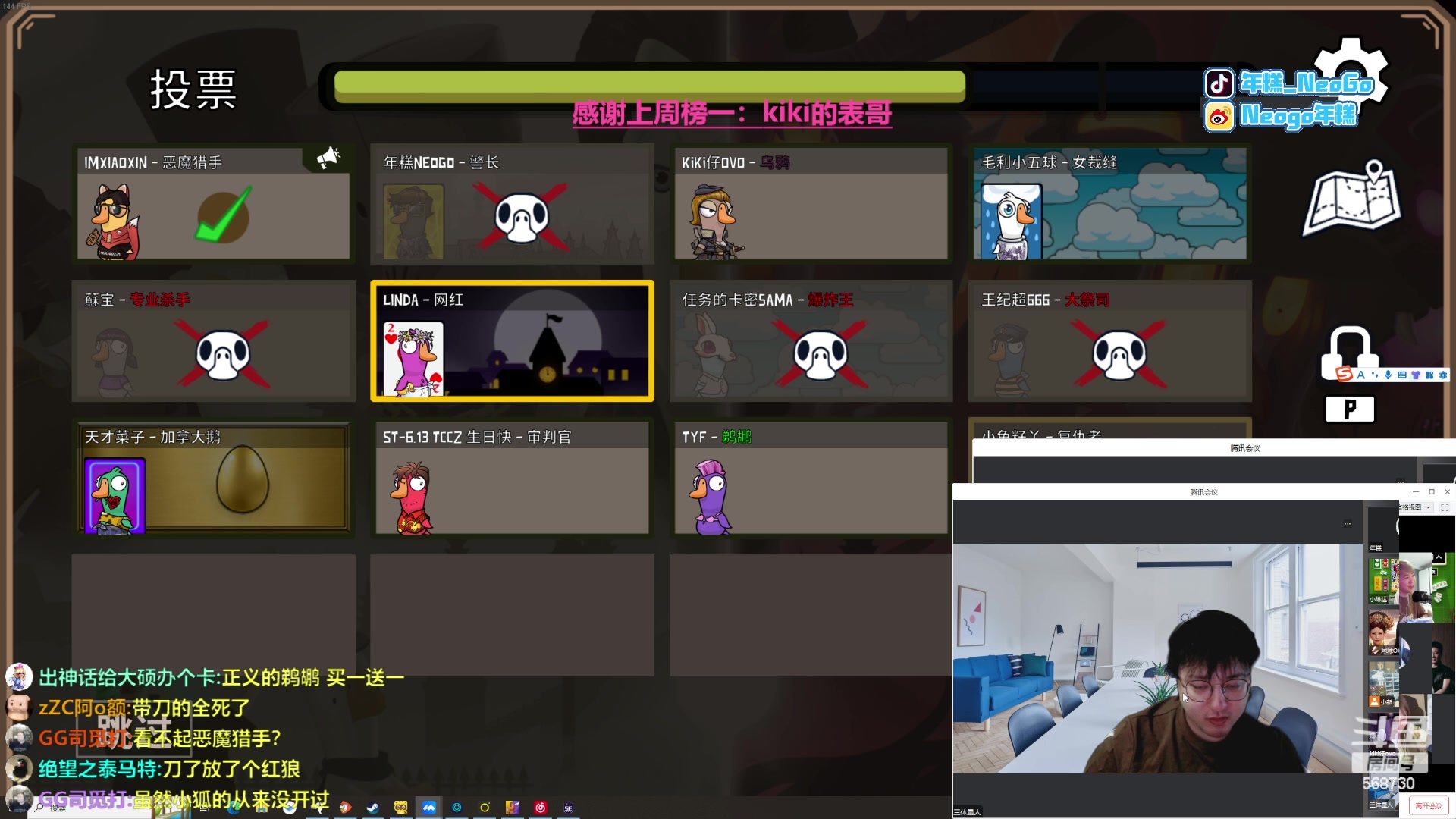Select the 年糕 participant thumbnail
This screenshot has height=819, width=1456.
pyautogui.click(x=1382, y=529)
